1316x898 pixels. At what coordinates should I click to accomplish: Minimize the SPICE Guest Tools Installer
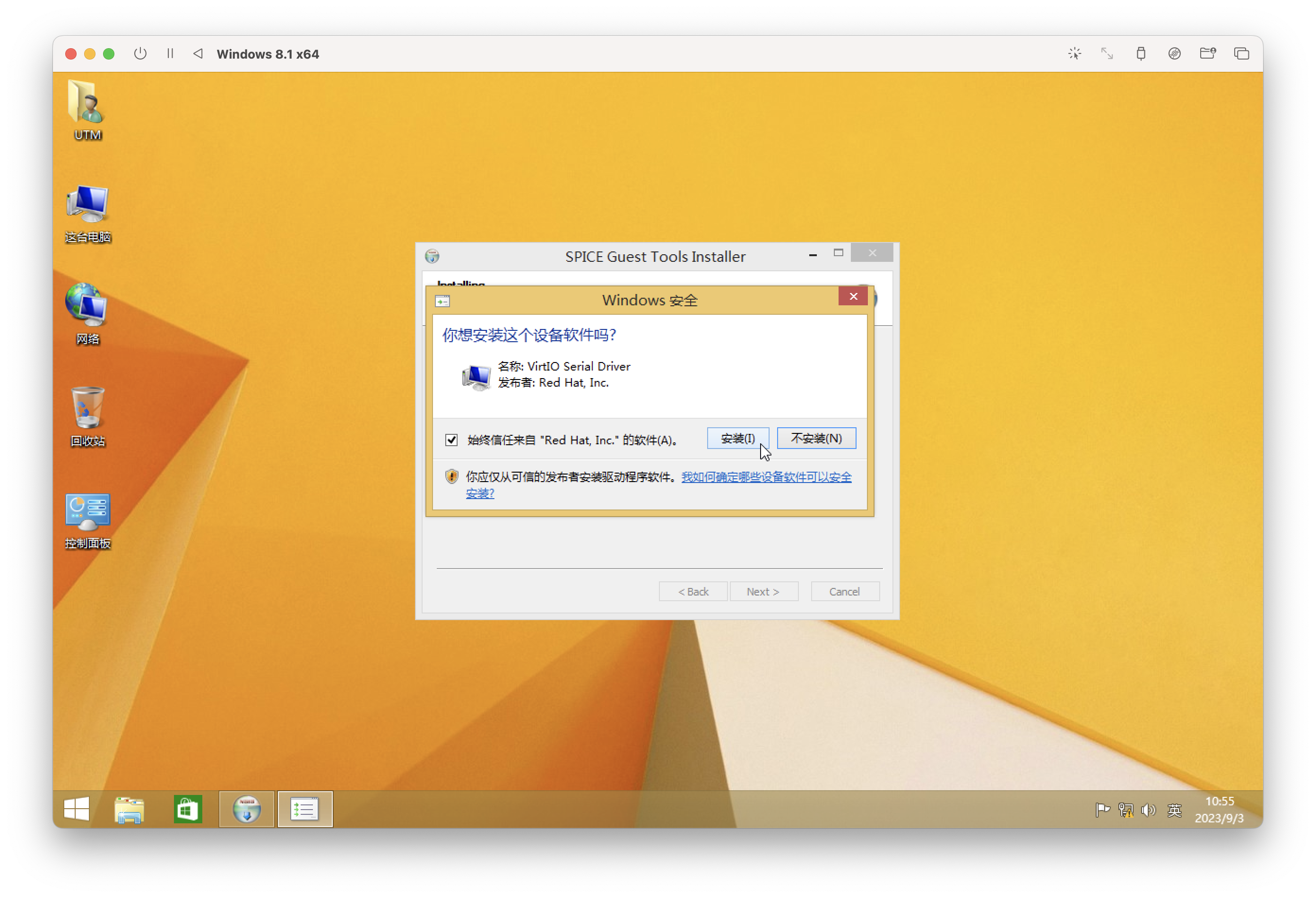tap(813, 255)
